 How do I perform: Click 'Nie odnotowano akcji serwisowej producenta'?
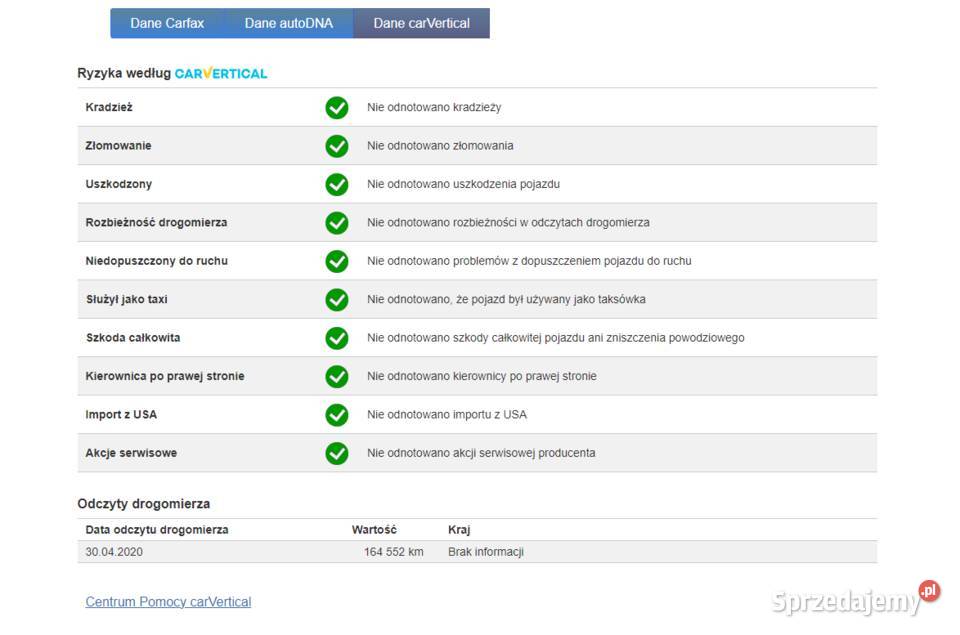481,453
